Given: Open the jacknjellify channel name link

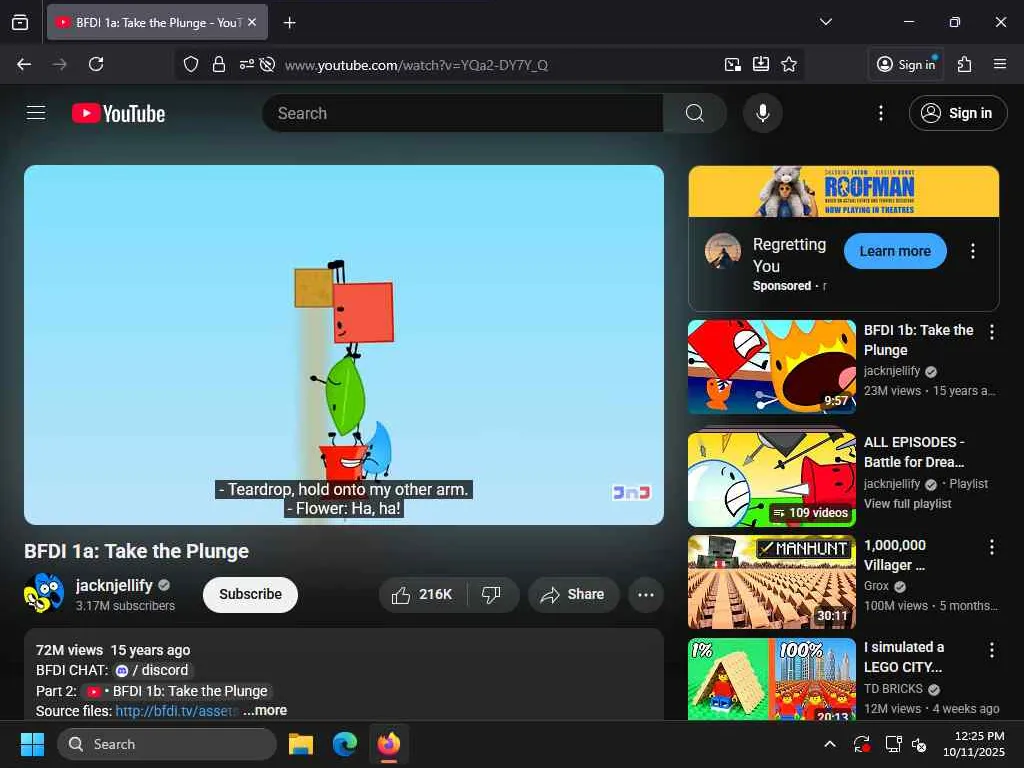Looking at the screenshot, I should point(114,585).
